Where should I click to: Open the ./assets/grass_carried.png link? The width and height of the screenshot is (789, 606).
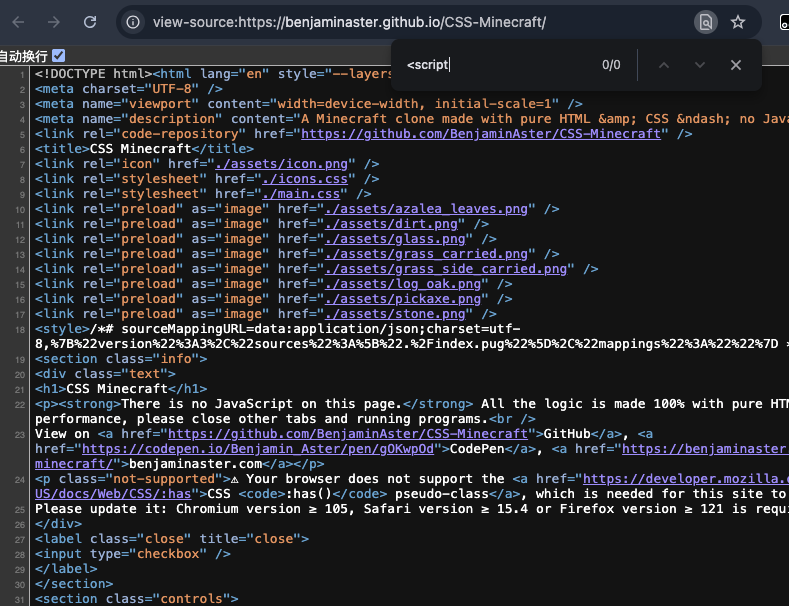[x=427, y=254]
